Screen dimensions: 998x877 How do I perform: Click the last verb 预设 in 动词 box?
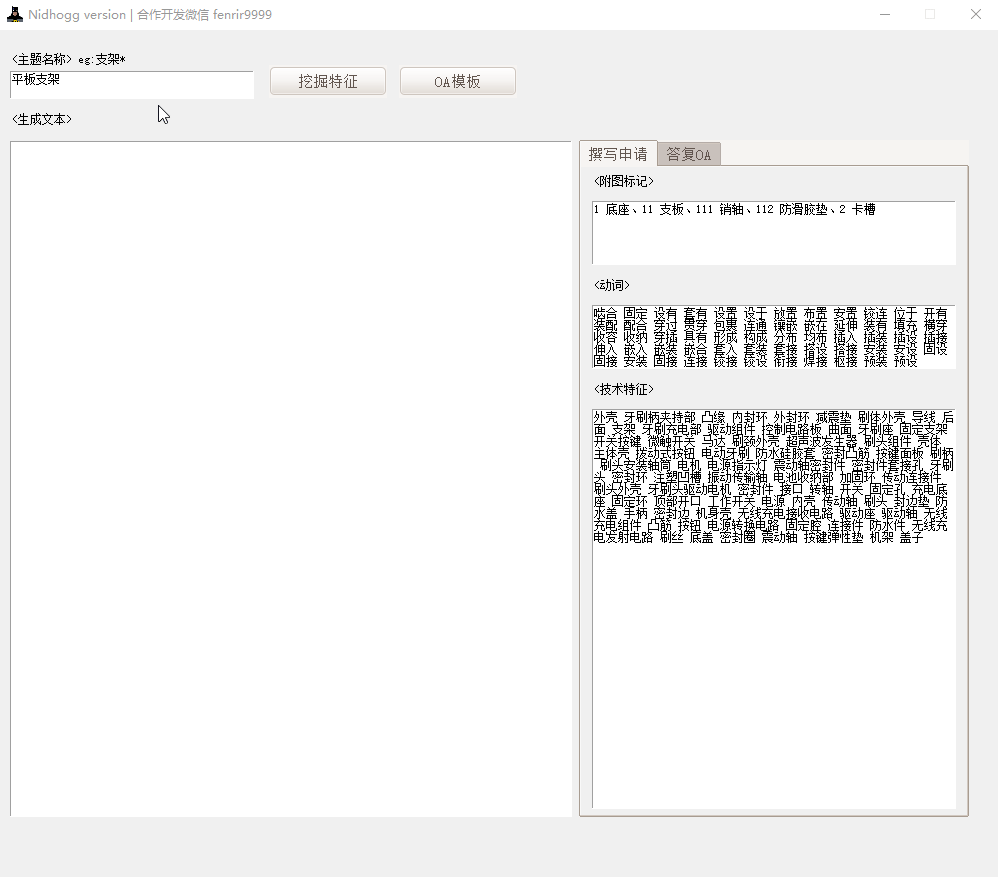pyautogui.click(x=905, y=361)
